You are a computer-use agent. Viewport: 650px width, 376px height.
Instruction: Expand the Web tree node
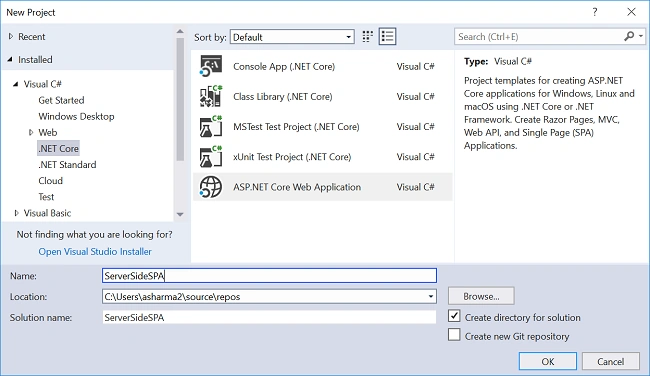pyautogui.click(x=31, y=133)
